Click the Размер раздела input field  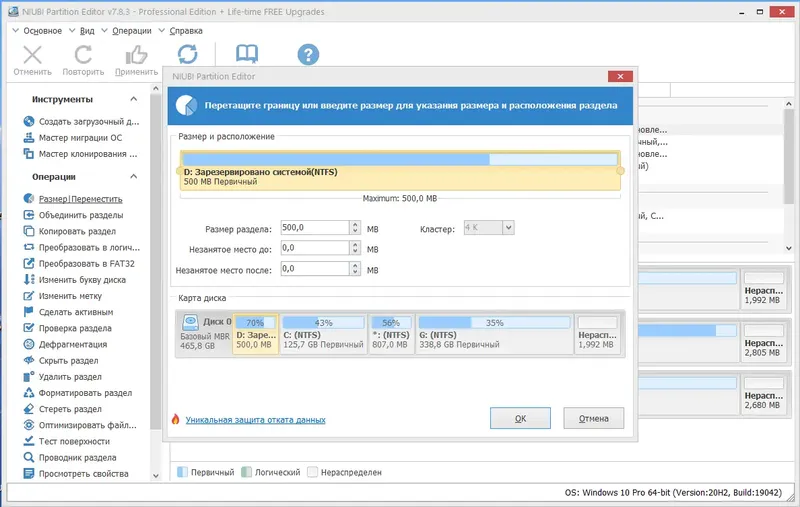pyautogui.click(x=315, y=227)
